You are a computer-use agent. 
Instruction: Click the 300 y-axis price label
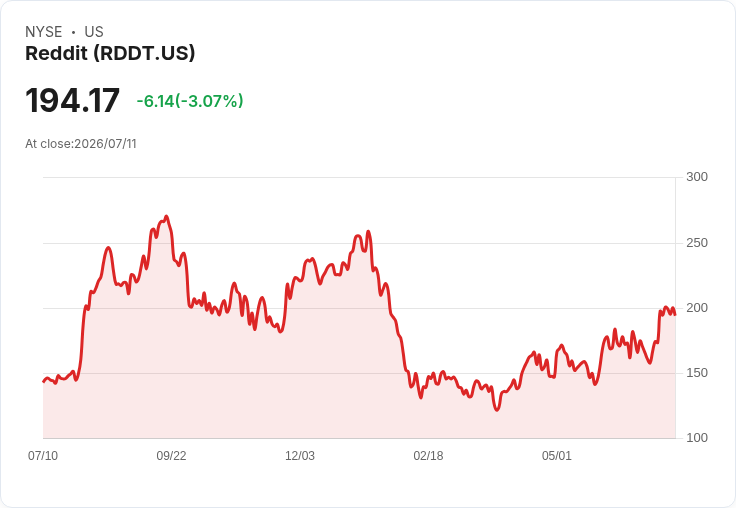click(697, 177)
